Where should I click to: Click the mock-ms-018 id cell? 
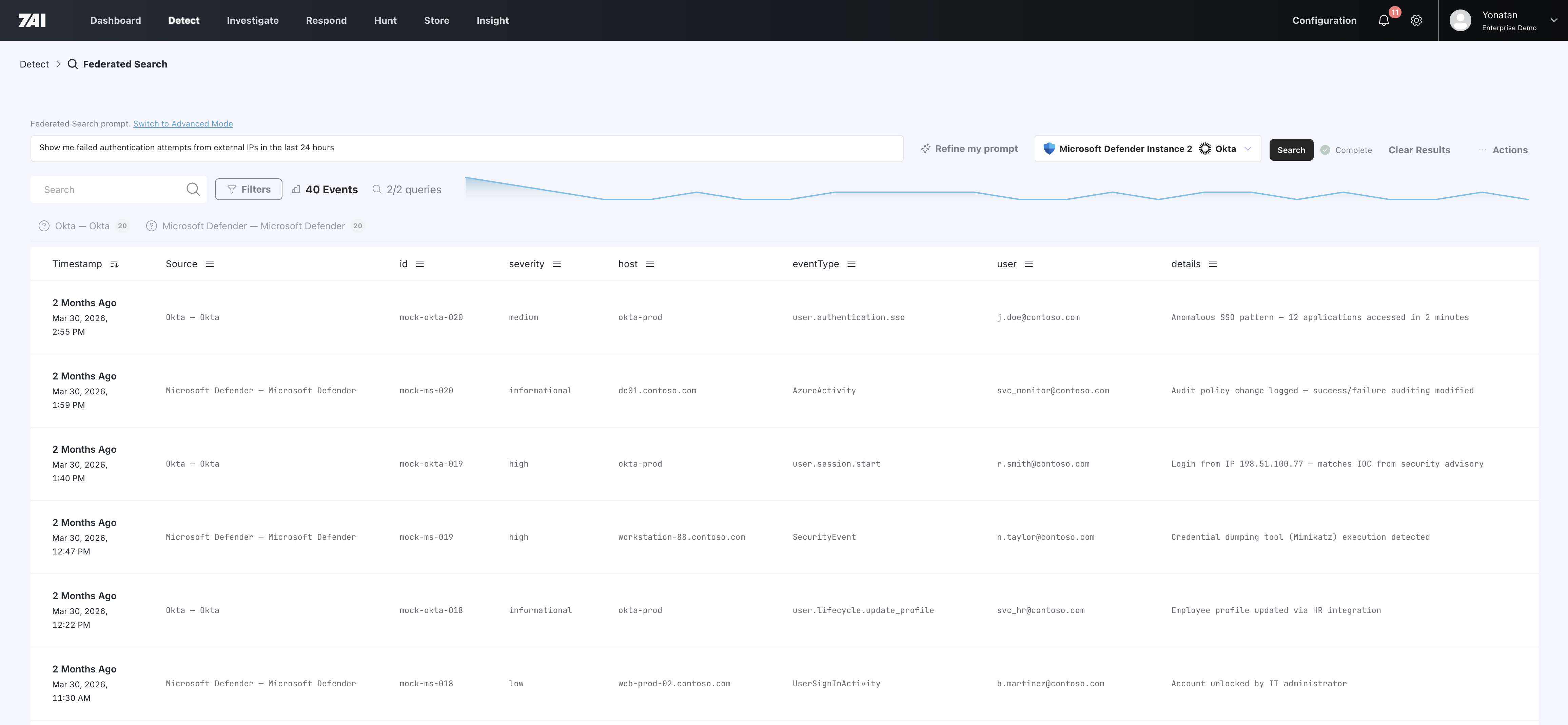426,684
